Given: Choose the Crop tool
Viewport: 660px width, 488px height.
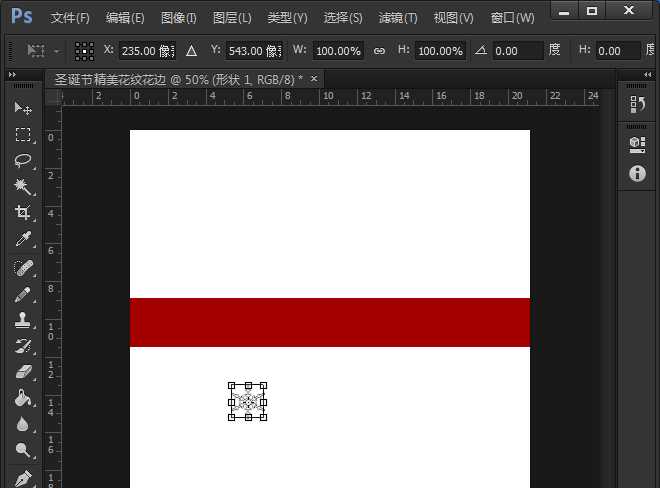Looking at the screenshot, I should 22,213.
